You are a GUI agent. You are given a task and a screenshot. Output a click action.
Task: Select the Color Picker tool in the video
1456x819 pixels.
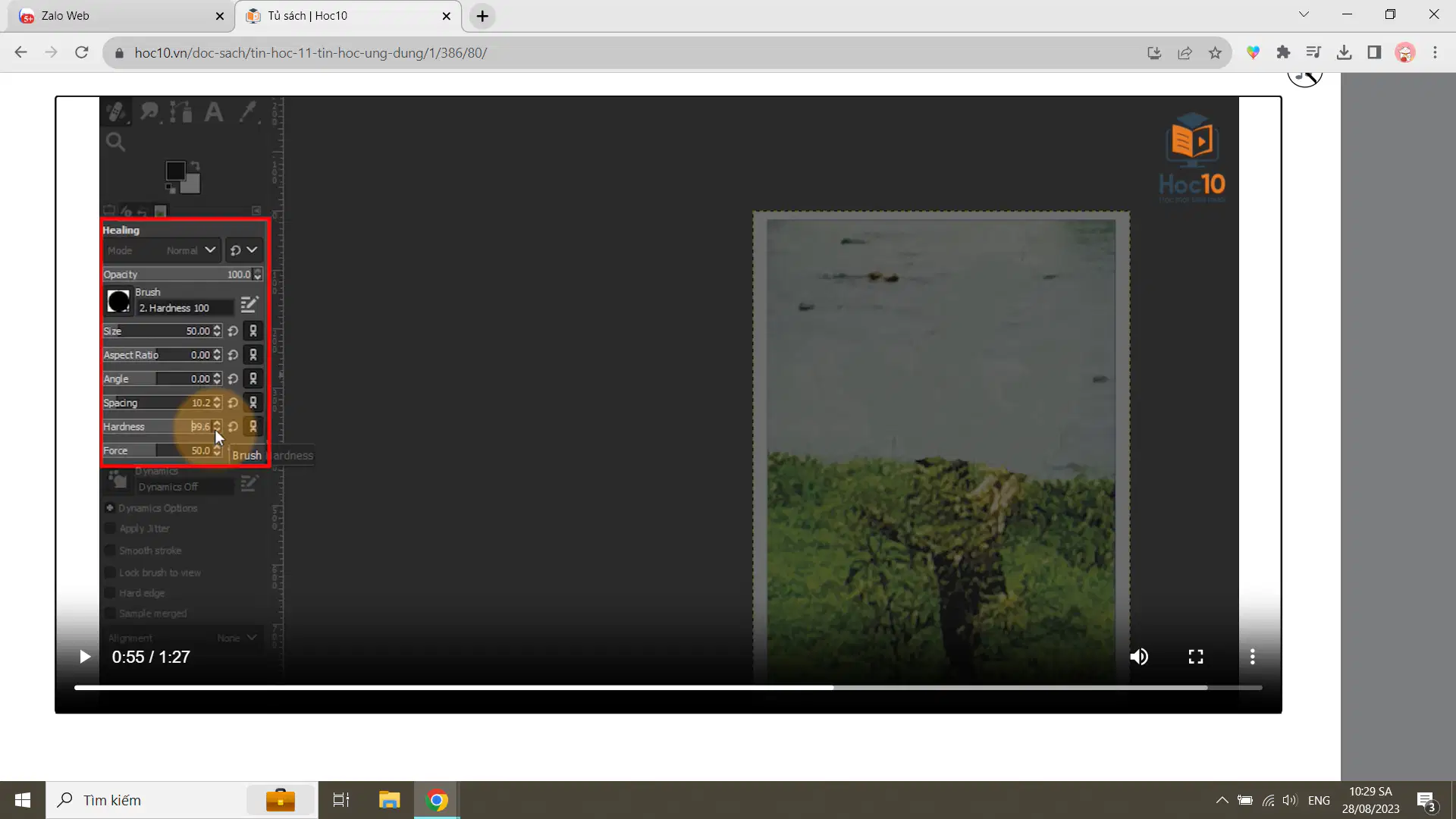[247, 112]
